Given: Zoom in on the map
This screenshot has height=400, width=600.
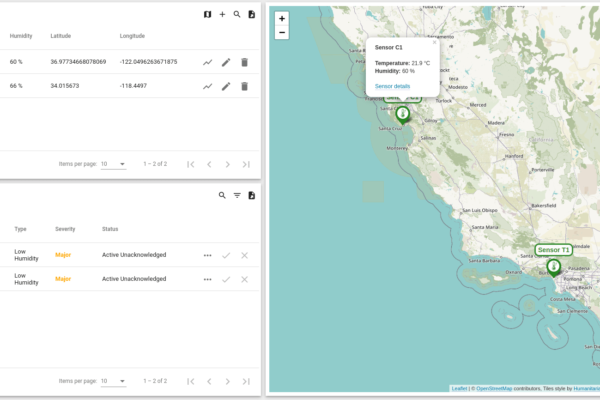Looking at the screenshot, I should click(282, 18).
